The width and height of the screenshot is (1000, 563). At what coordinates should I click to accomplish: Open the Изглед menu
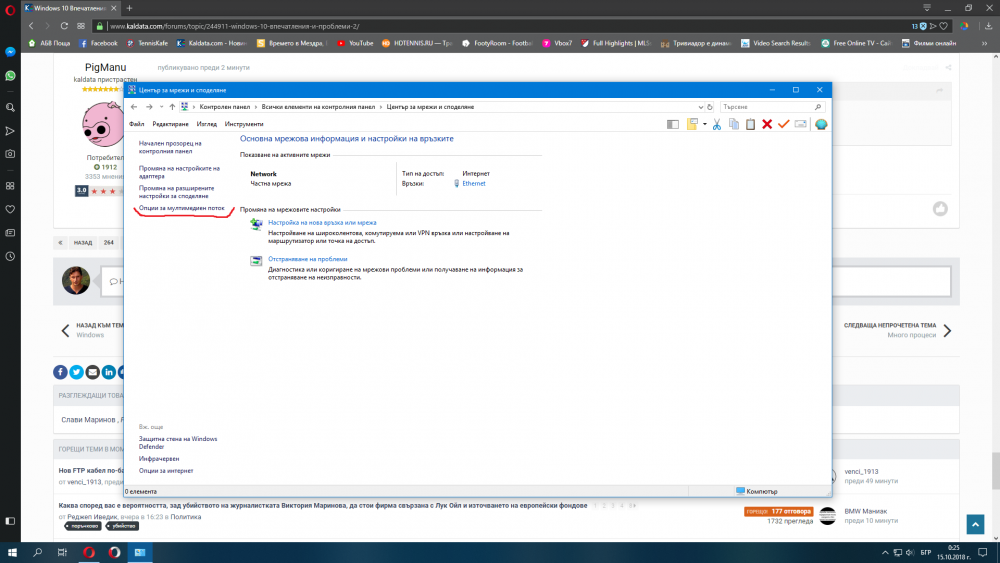[207, 124]
